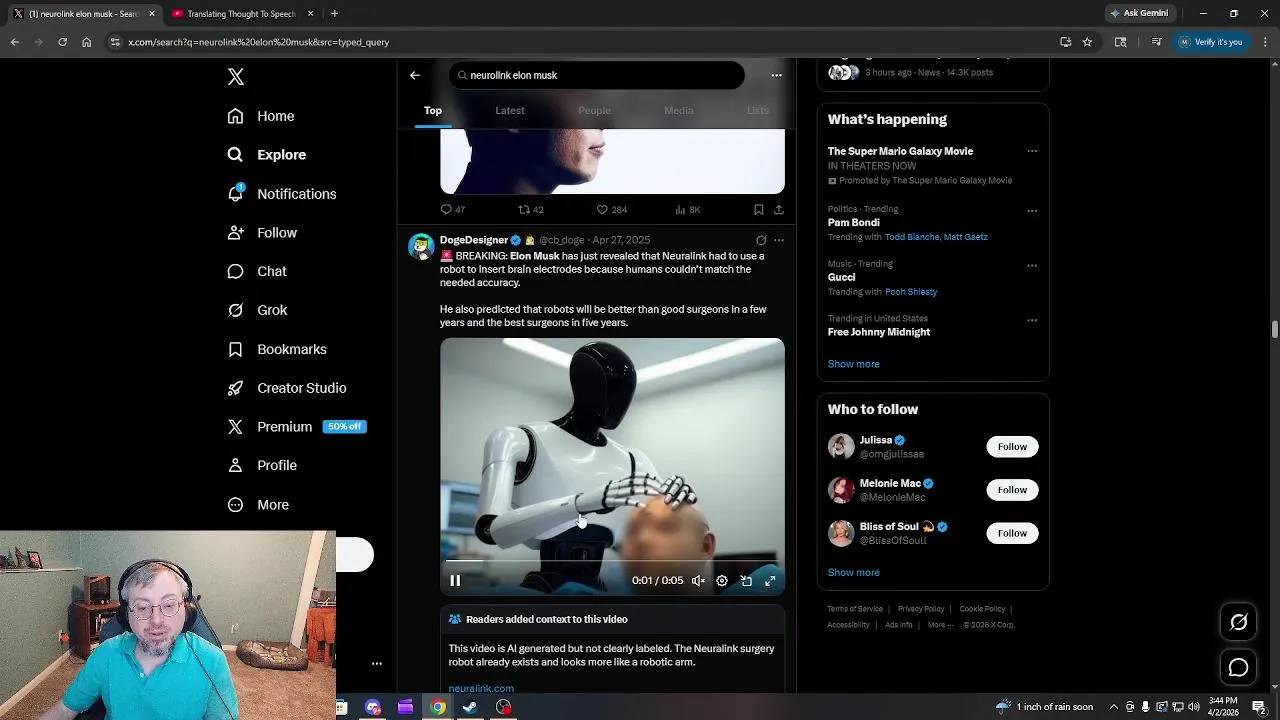Open Bookmarks in the sidebar
The image size is (1280, 720).
(277, 349)
